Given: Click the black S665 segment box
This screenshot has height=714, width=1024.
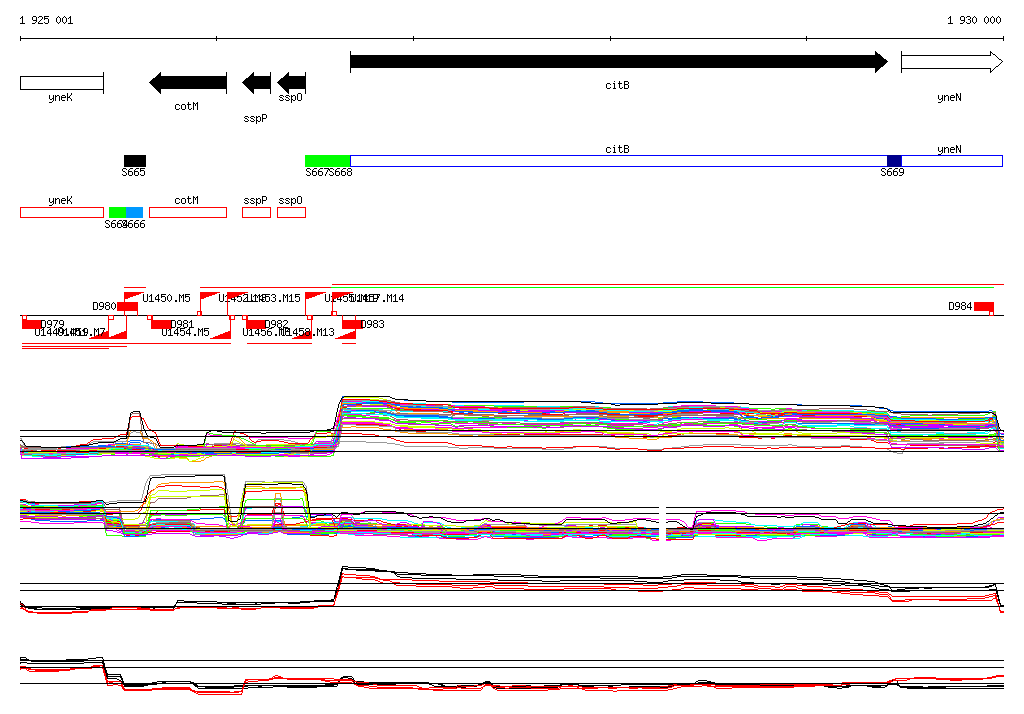Looking at the screenshot, I should pyautogui.click(x=135, y=161).
